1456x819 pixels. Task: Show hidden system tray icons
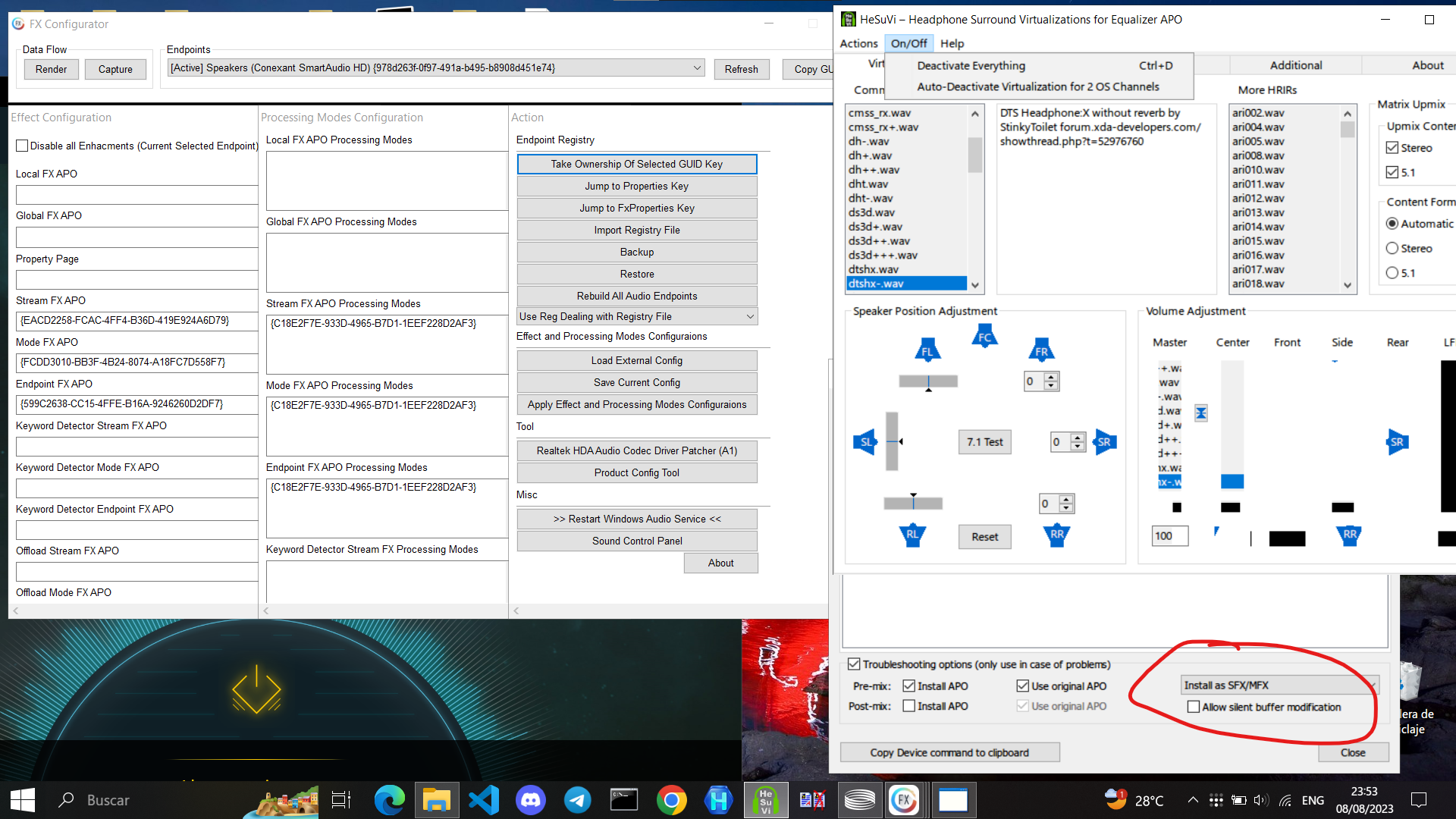[1193, 800]
